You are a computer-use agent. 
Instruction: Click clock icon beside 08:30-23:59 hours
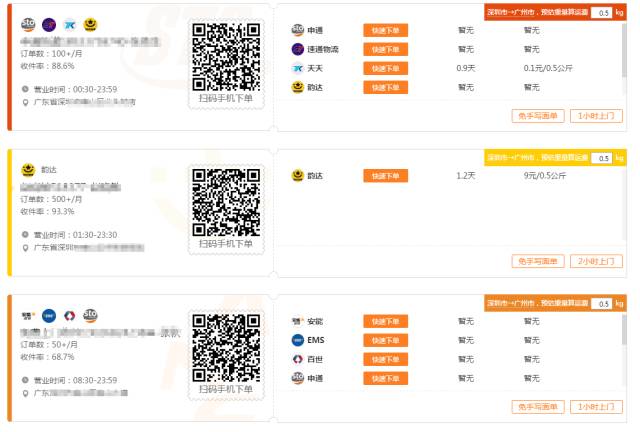(25, 380)
